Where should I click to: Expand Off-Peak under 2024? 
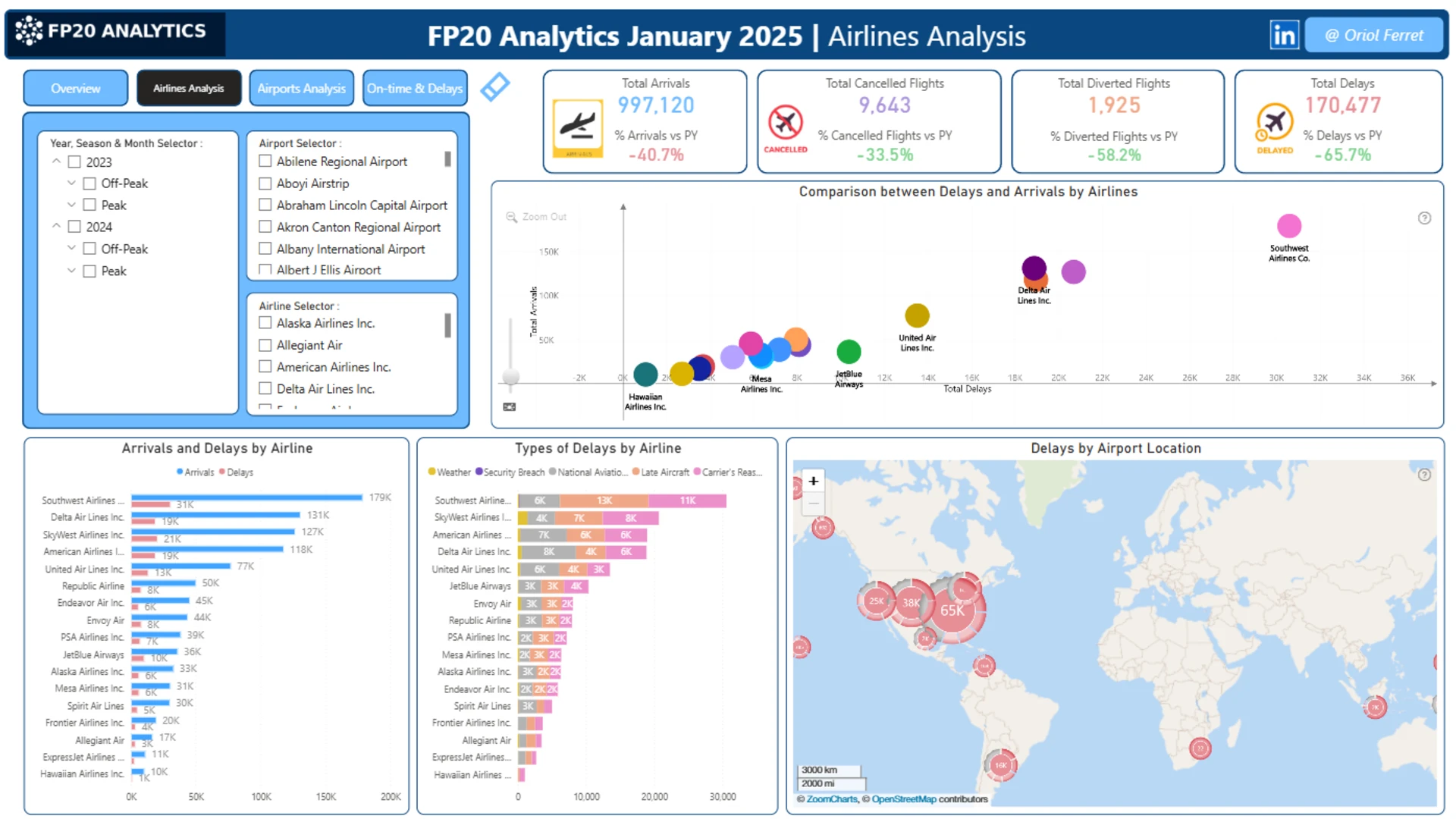click(71, 249)
